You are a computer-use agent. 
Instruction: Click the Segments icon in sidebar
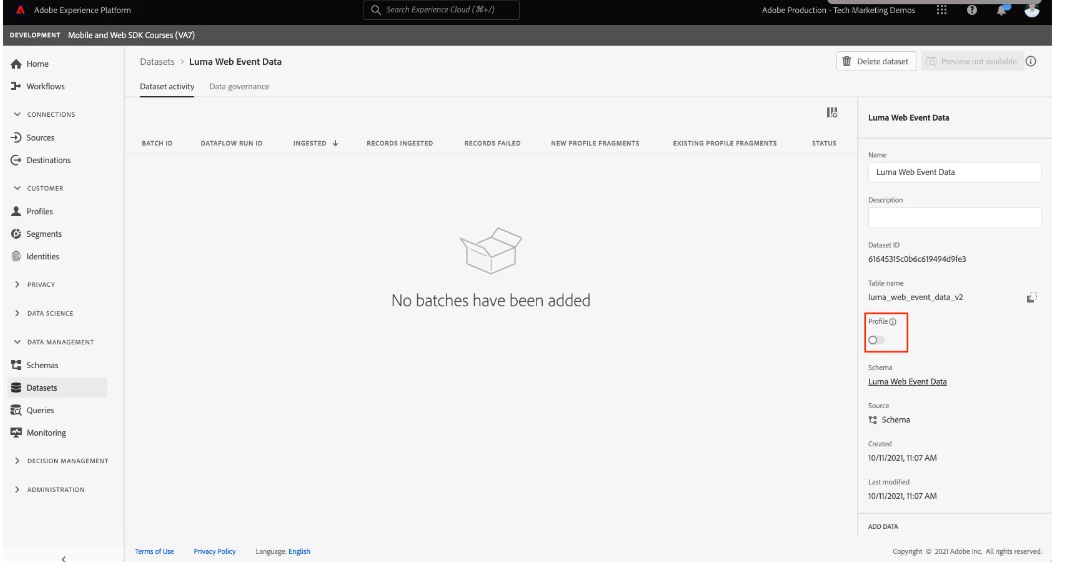tap(16, 233)
